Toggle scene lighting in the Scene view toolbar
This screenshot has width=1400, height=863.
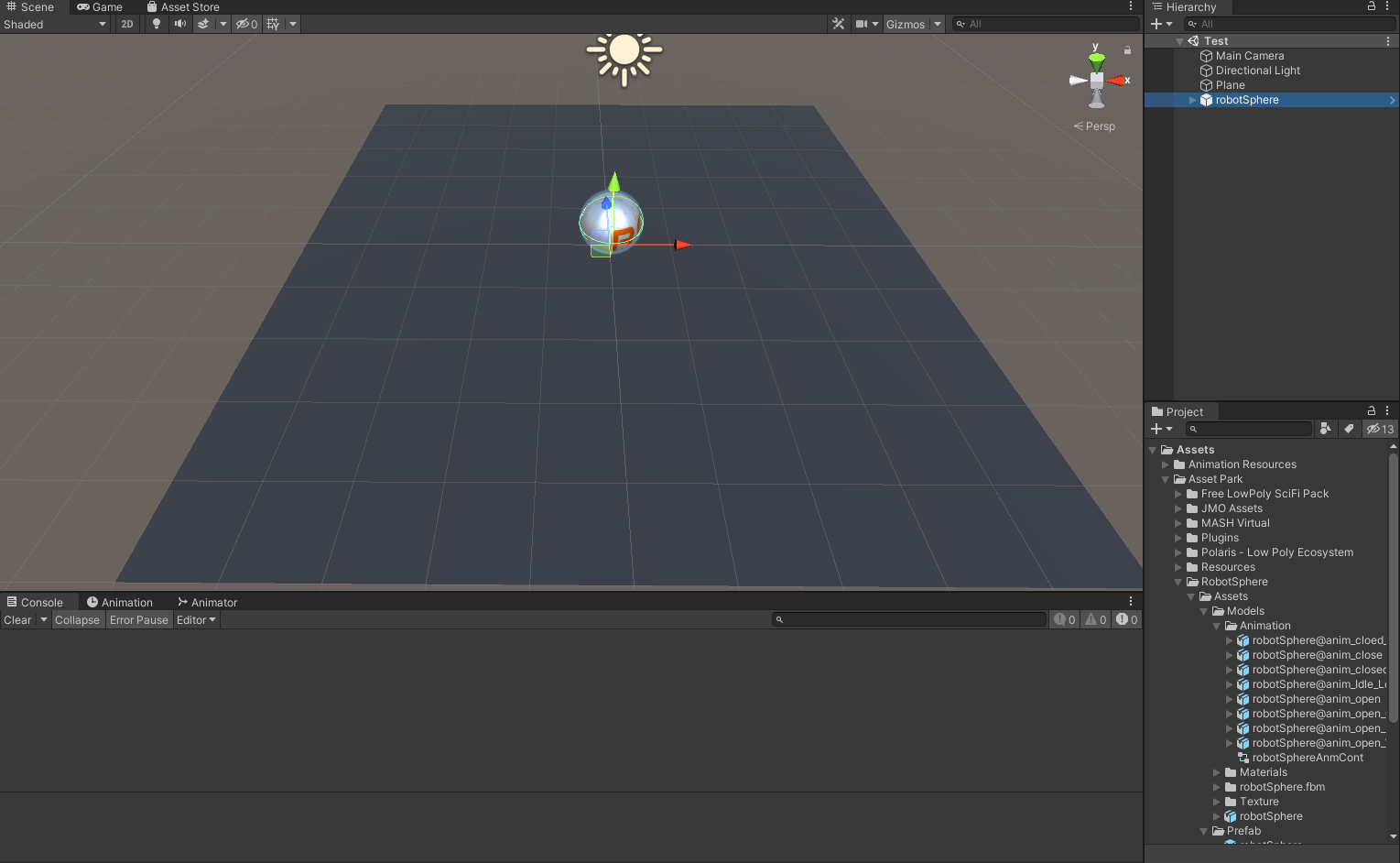pyautogui.click(x=156, y=24)
